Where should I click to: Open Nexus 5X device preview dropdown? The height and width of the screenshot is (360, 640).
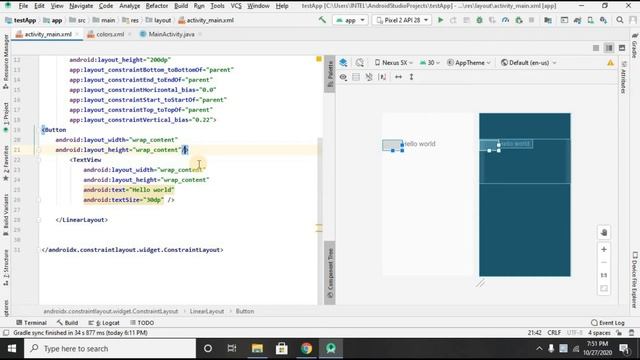click(x=393, y=62)
